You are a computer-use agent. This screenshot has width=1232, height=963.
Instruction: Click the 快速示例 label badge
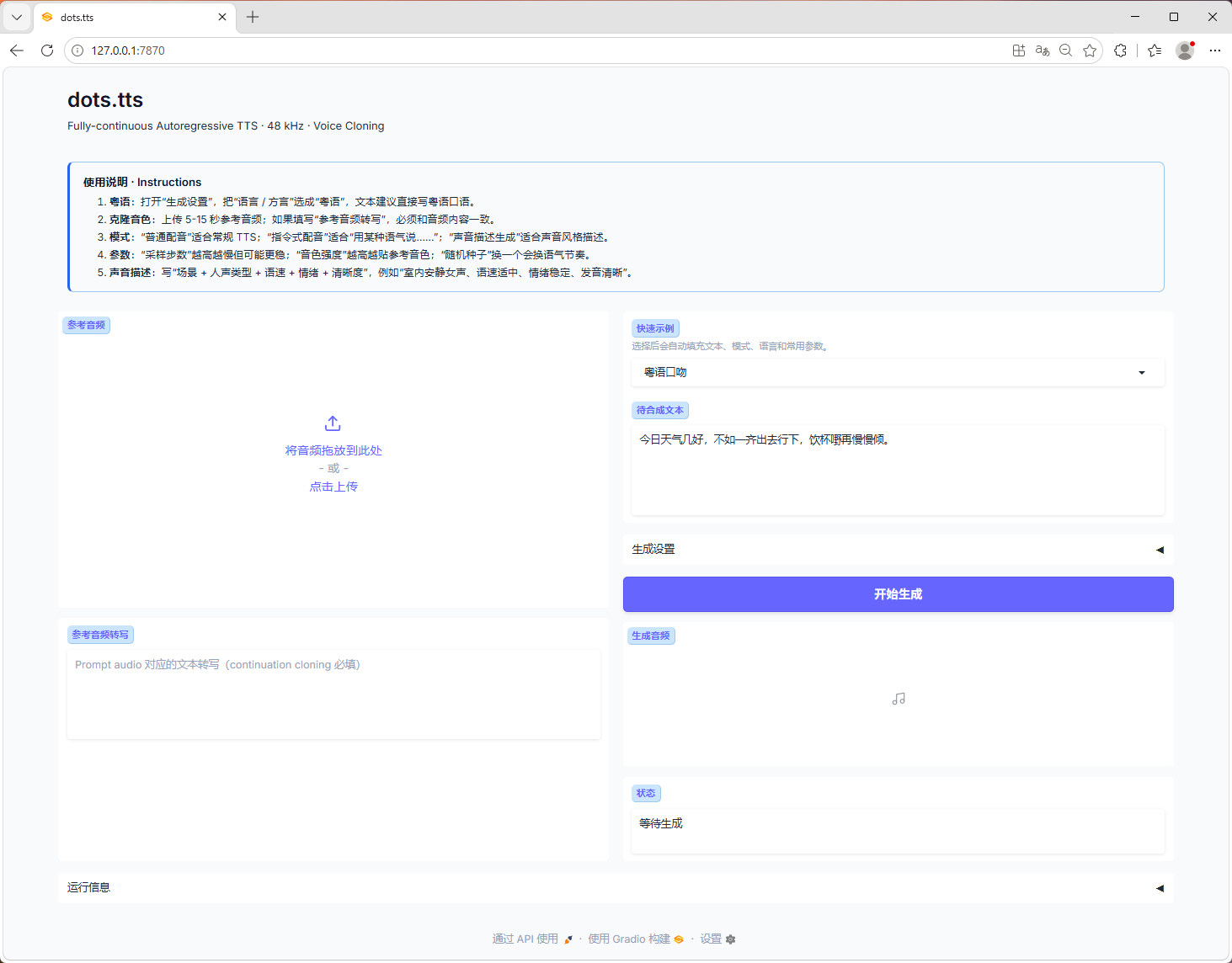click(655, 328)
